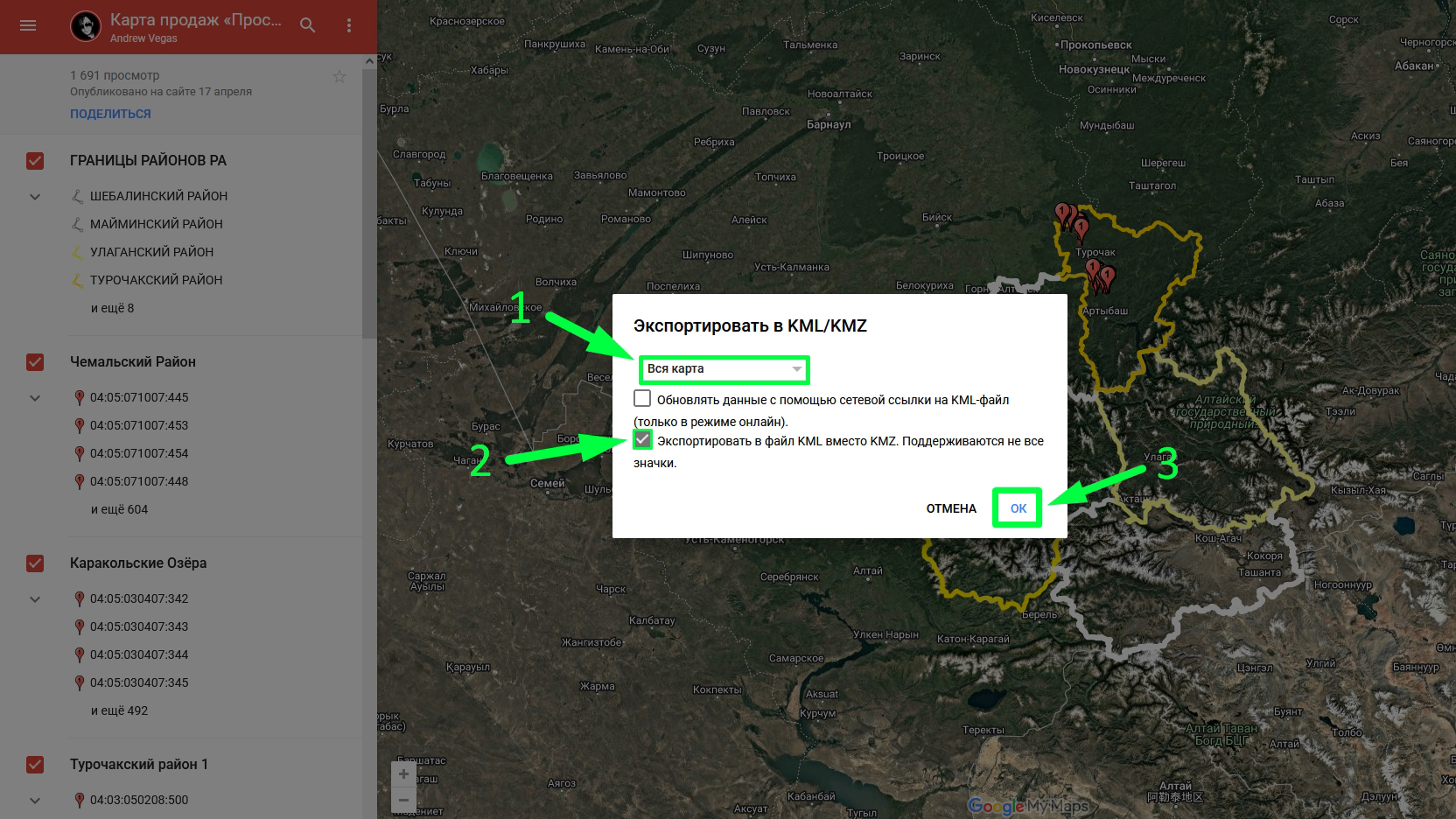Zoom out the map with minus button
The width and height of the screenshot is (1456, 819).
(x=403, y=799)
